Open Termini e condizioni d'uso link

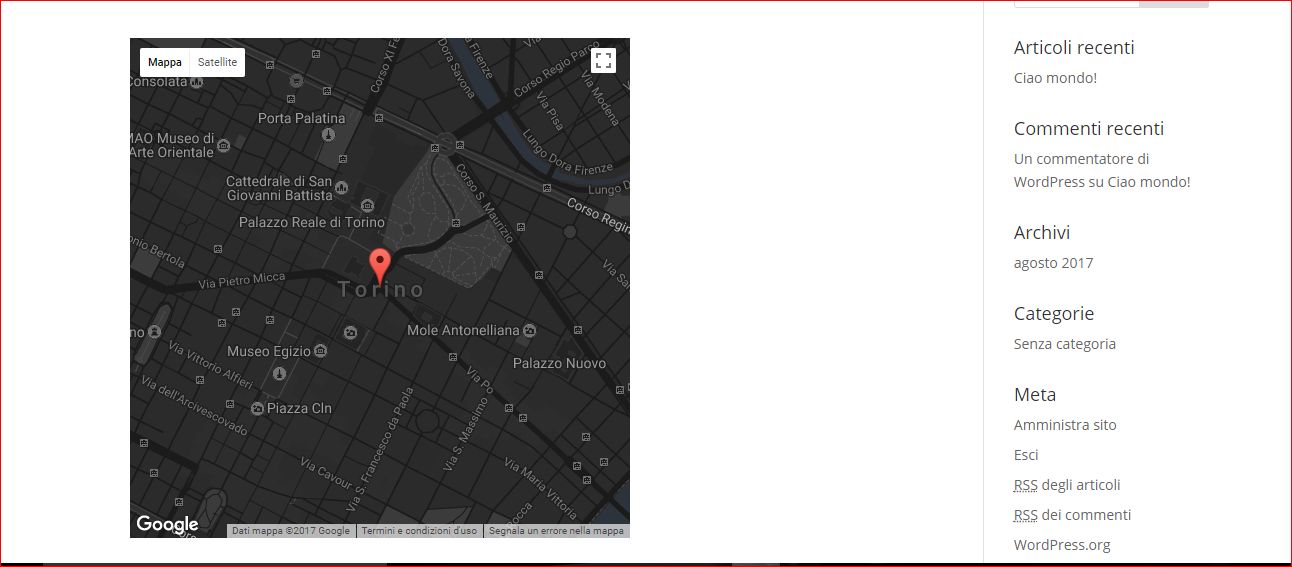pos(419,531)
